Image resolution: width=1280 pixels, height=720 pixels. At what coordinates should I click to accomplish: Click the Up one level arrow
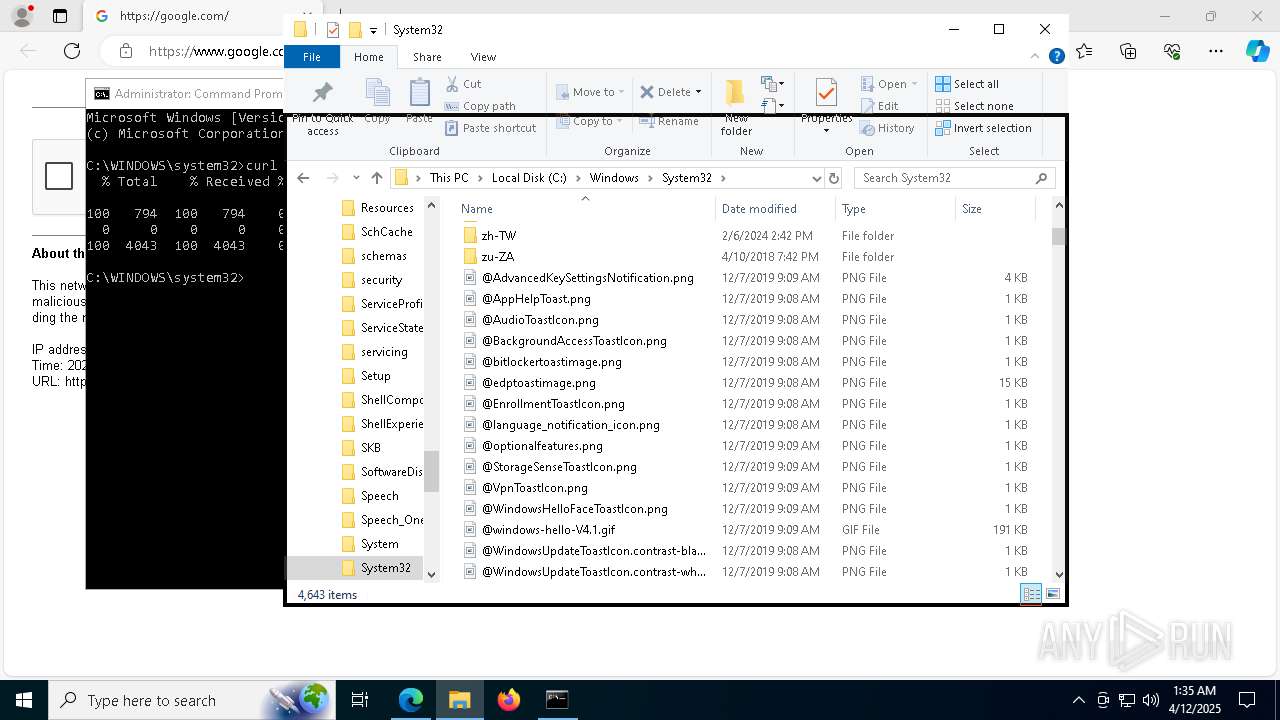(376, 178)
